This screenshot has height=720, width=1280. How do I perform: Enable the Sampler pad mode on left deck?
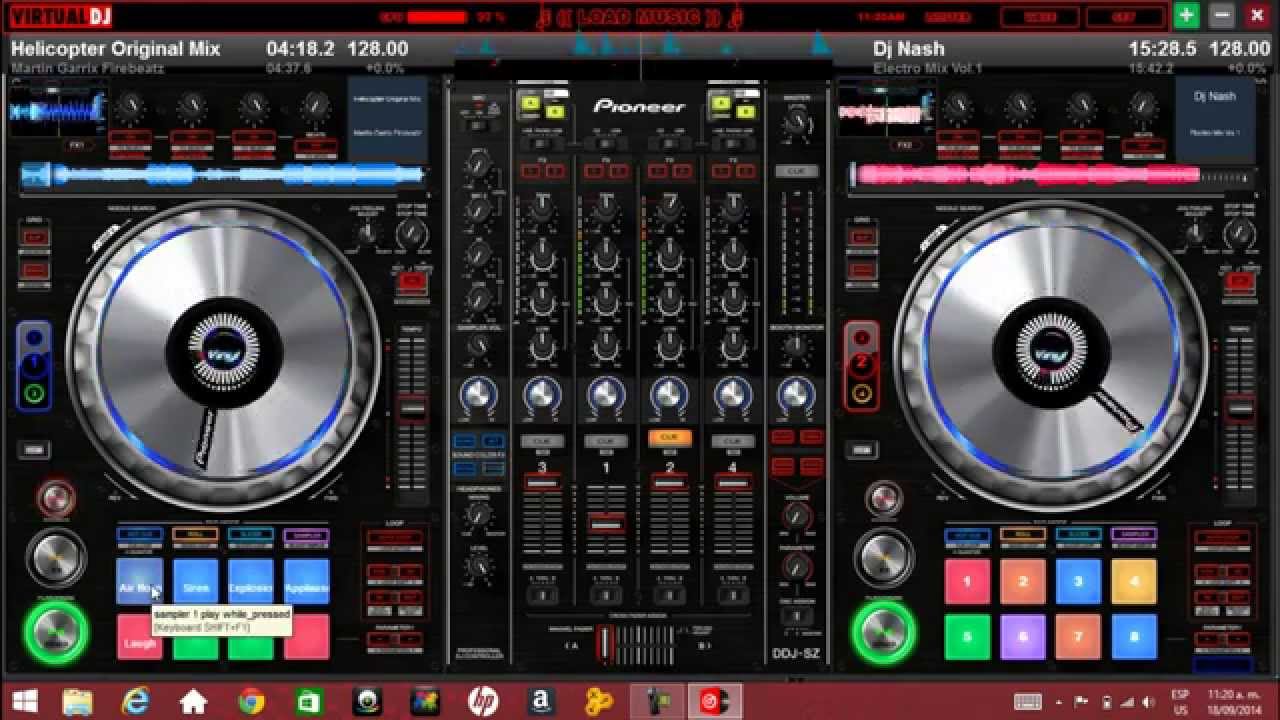point(306,535)
